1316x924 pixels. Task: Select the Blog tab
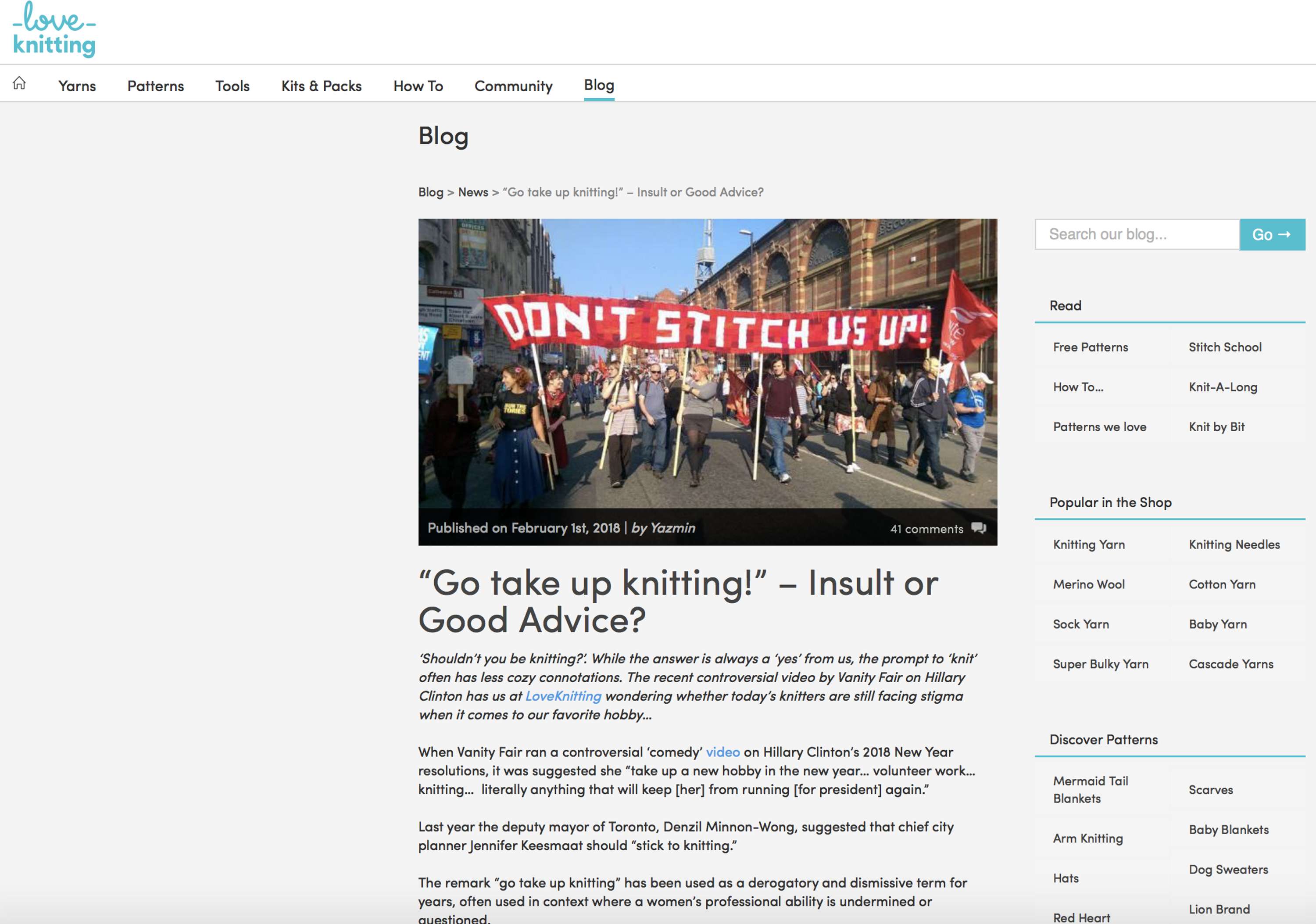coord(599,85)
